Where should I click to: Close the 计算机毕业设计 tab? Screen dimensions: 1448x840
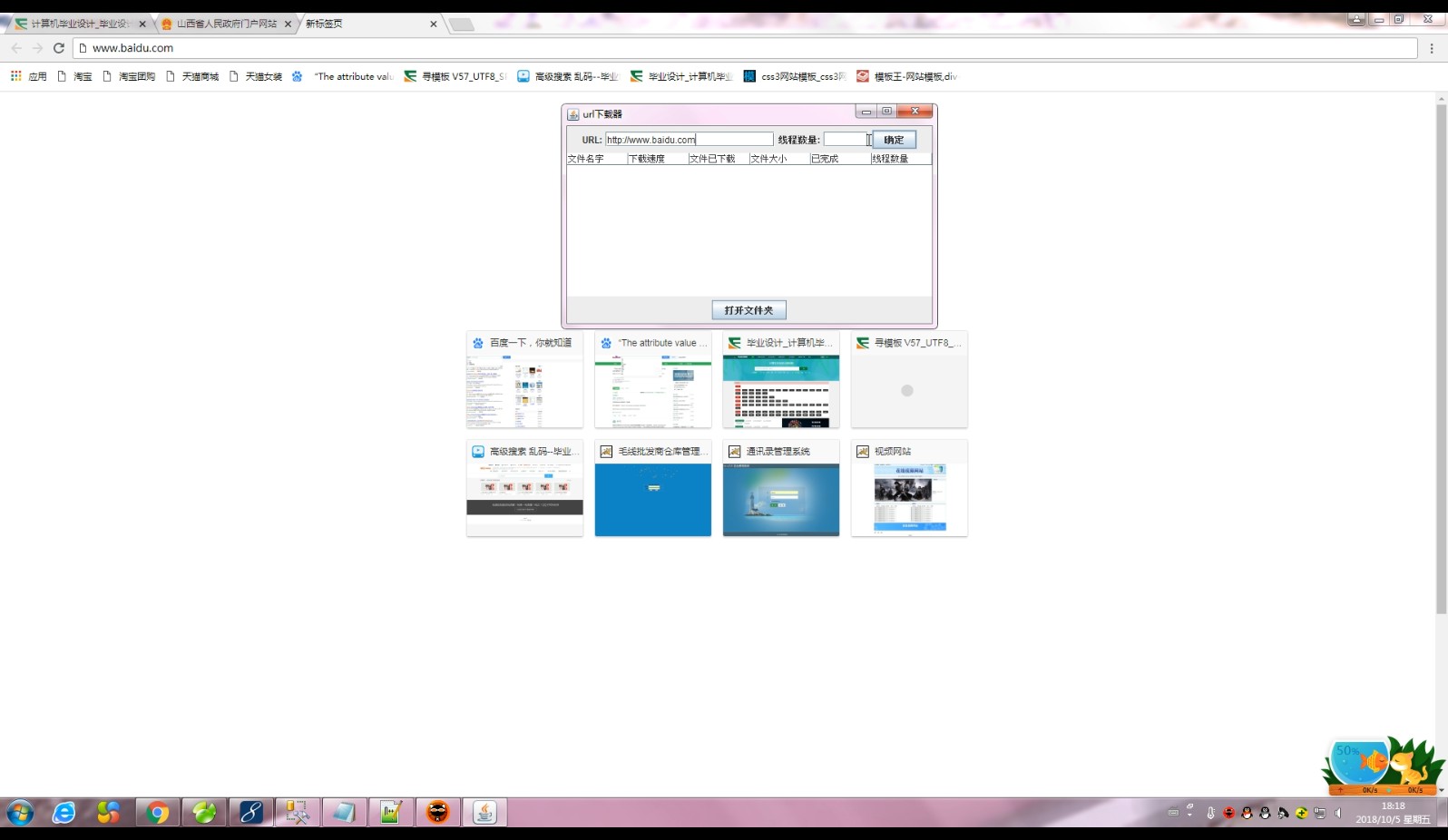142,24
